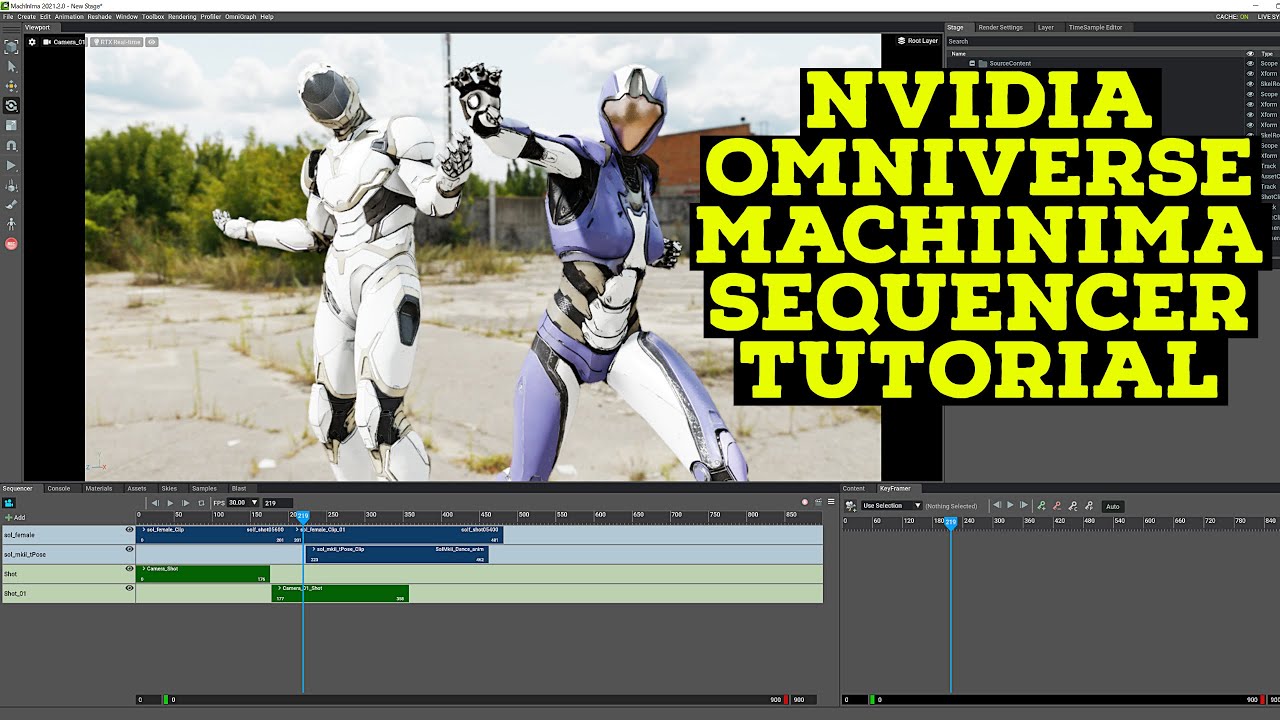1280x720 pixels.
Task: Click the Sequencer playhead marker at 219
Action: click(303, 516)
